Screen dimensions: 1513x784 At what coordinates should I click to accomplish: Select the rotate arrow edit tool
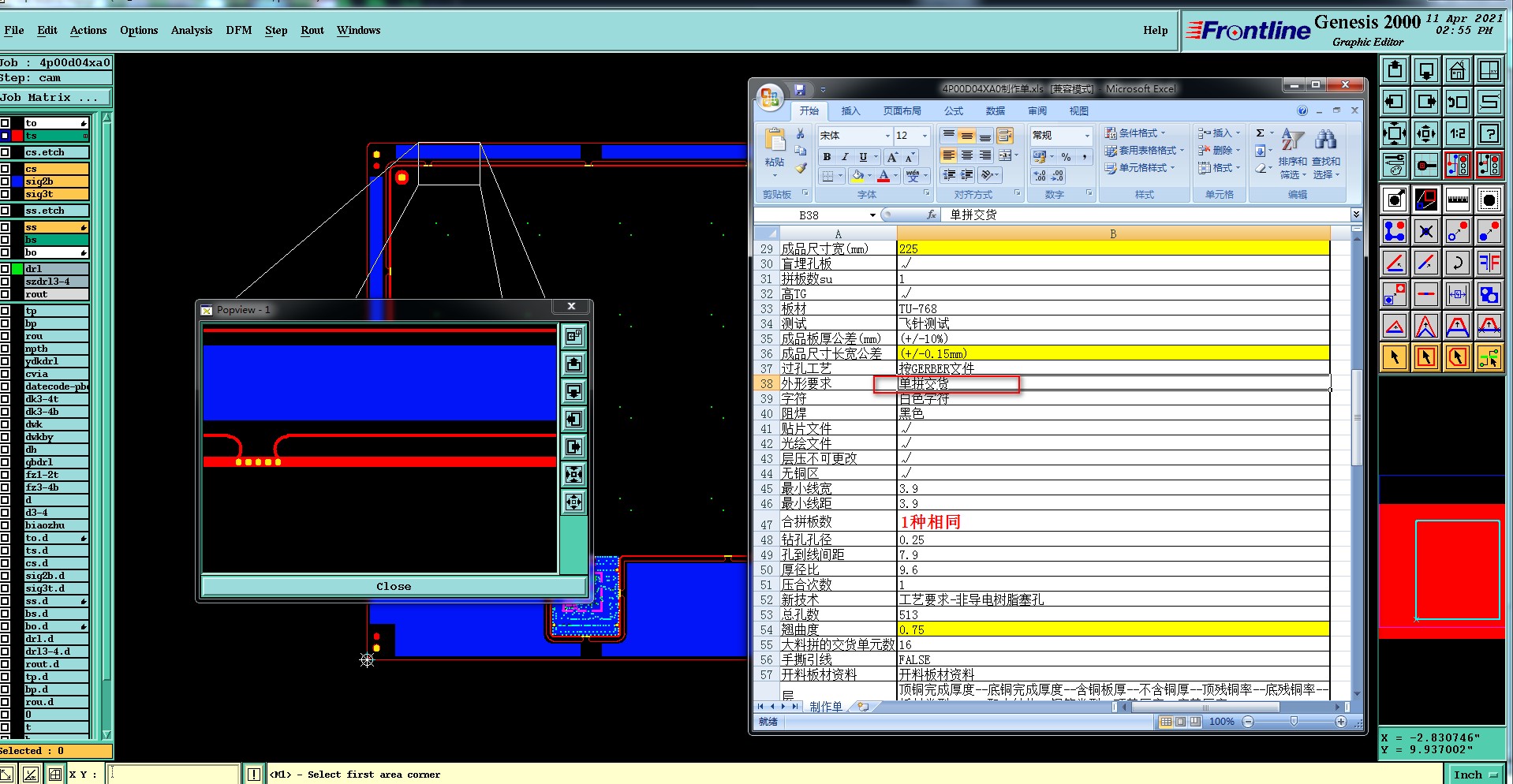tap(1457, 263)
